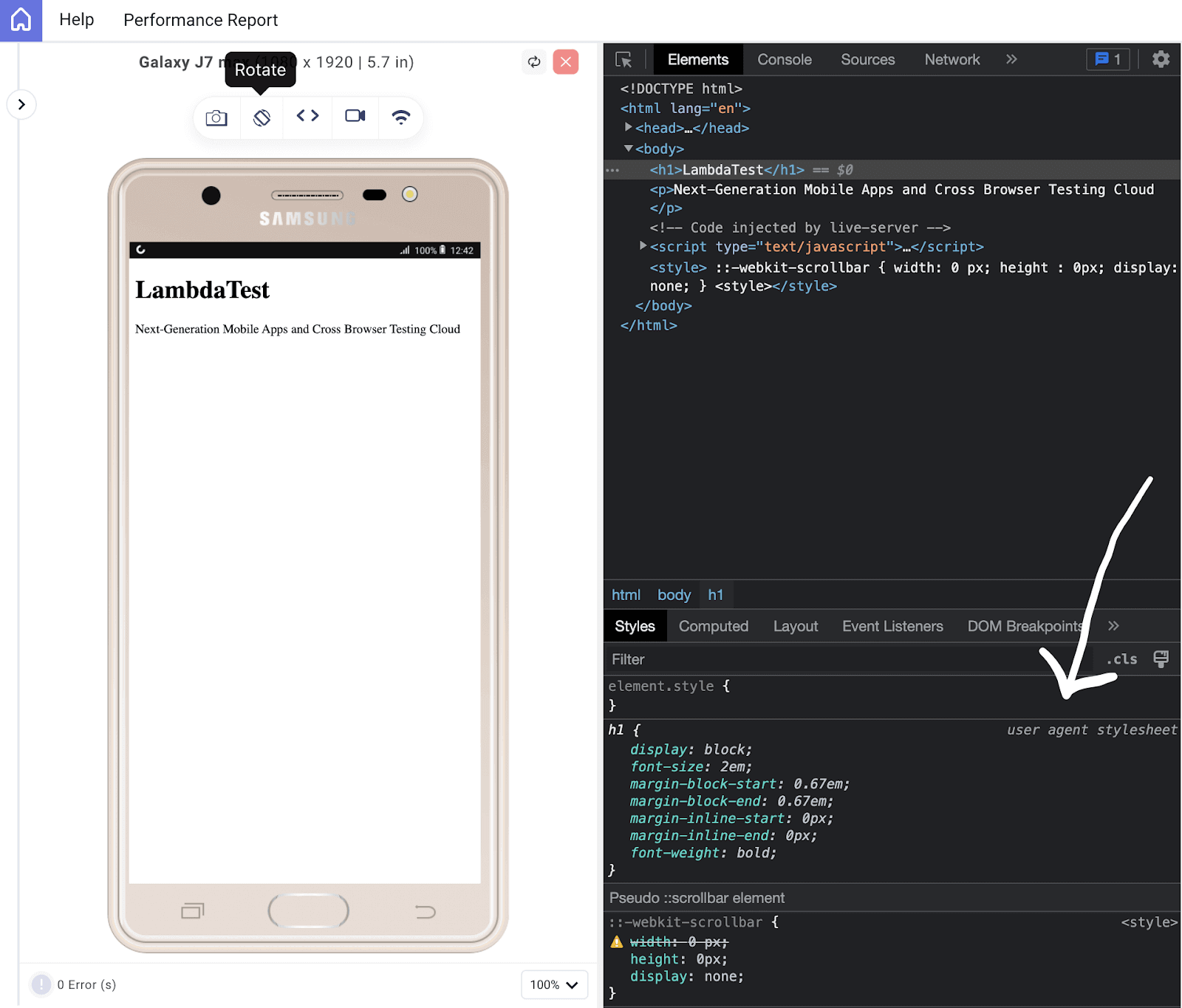Toggle the computed styles sidebar icon
Screen dimensions: 1182x1008
(1161, 659)
